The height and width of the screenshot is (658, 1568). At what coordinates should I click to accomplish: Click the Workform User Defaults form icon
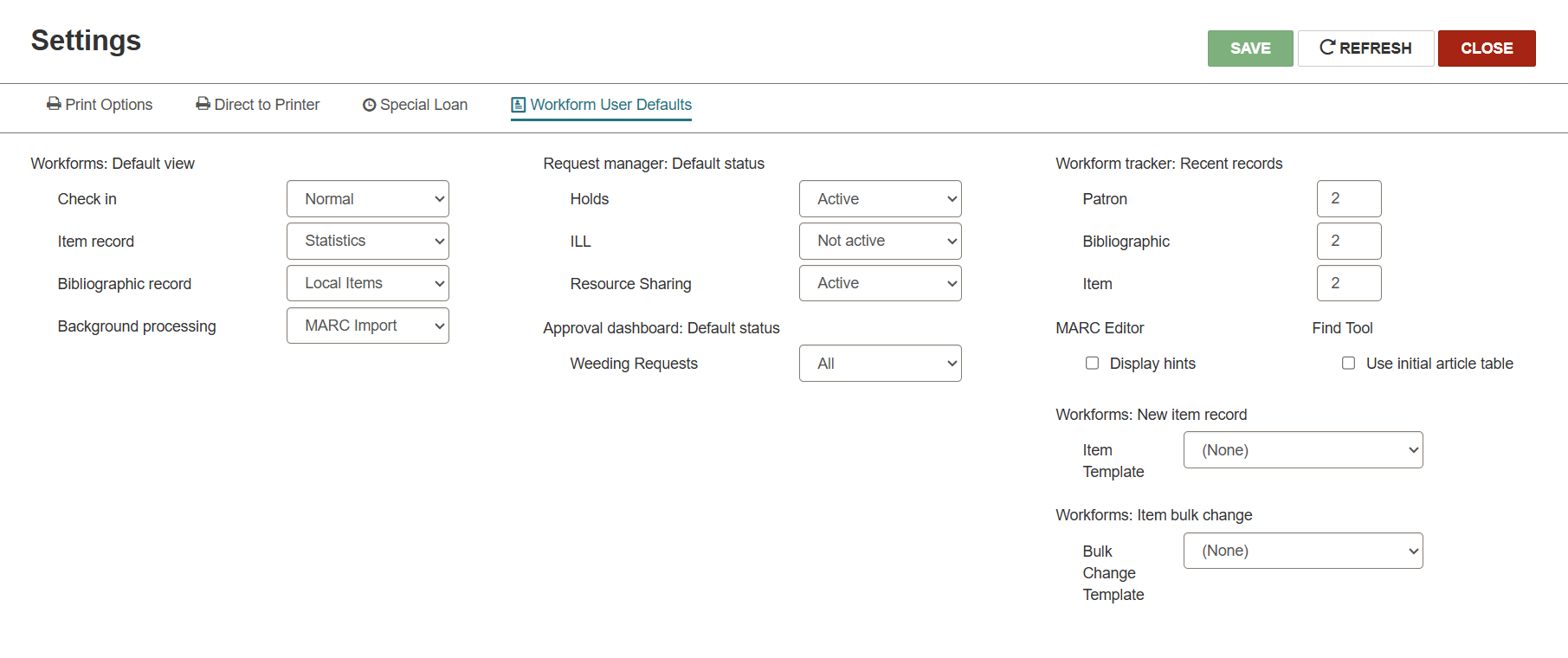519,105
